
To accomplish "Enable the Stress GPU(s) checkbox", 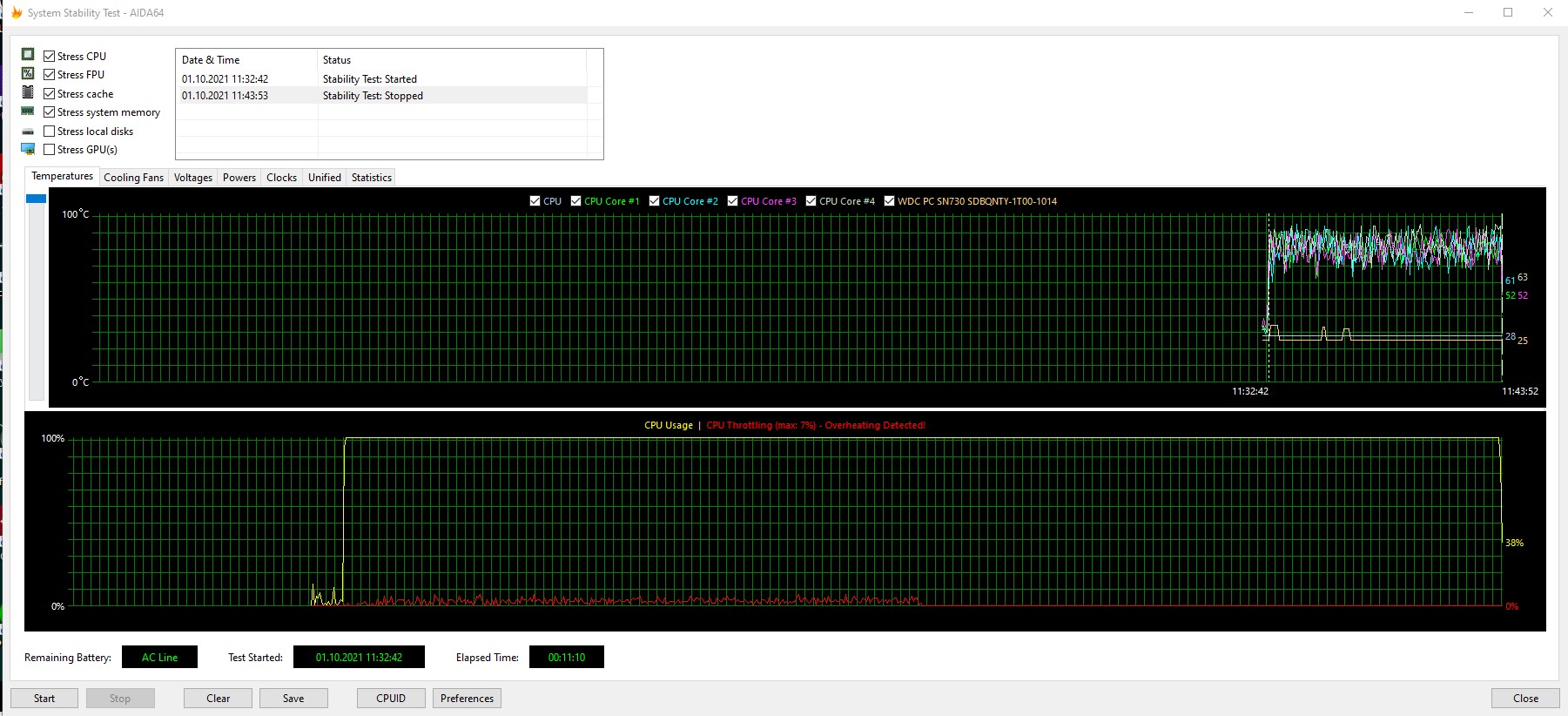I will tap(50, 150).
